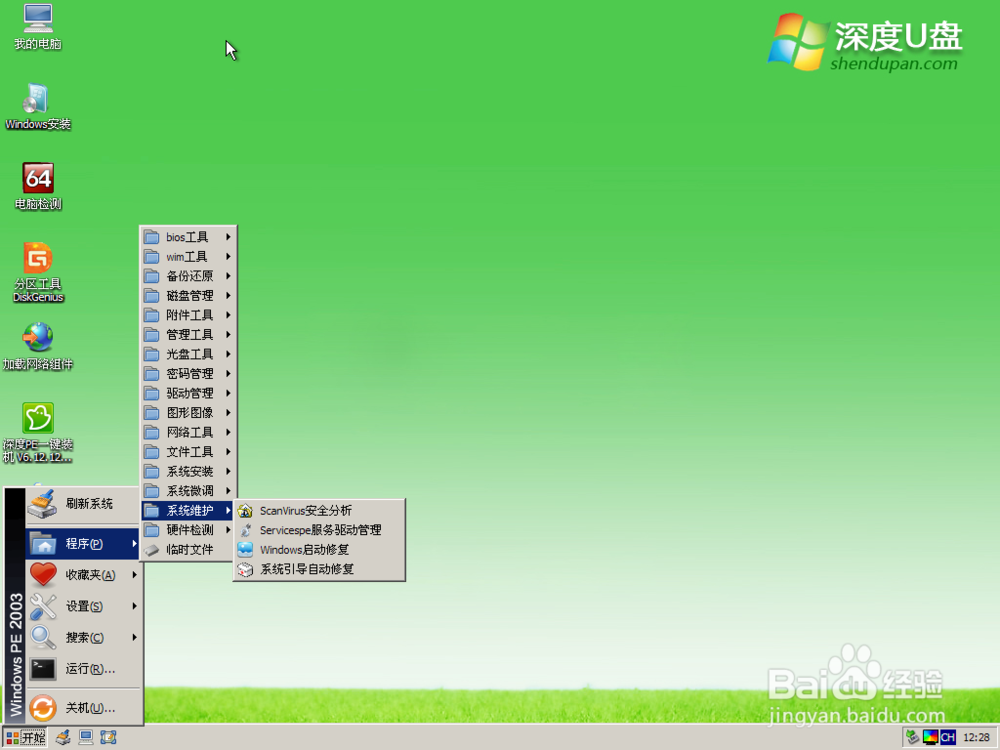
Task: Open the 图形图像 menu entry
Action: (x=188, y=413)
